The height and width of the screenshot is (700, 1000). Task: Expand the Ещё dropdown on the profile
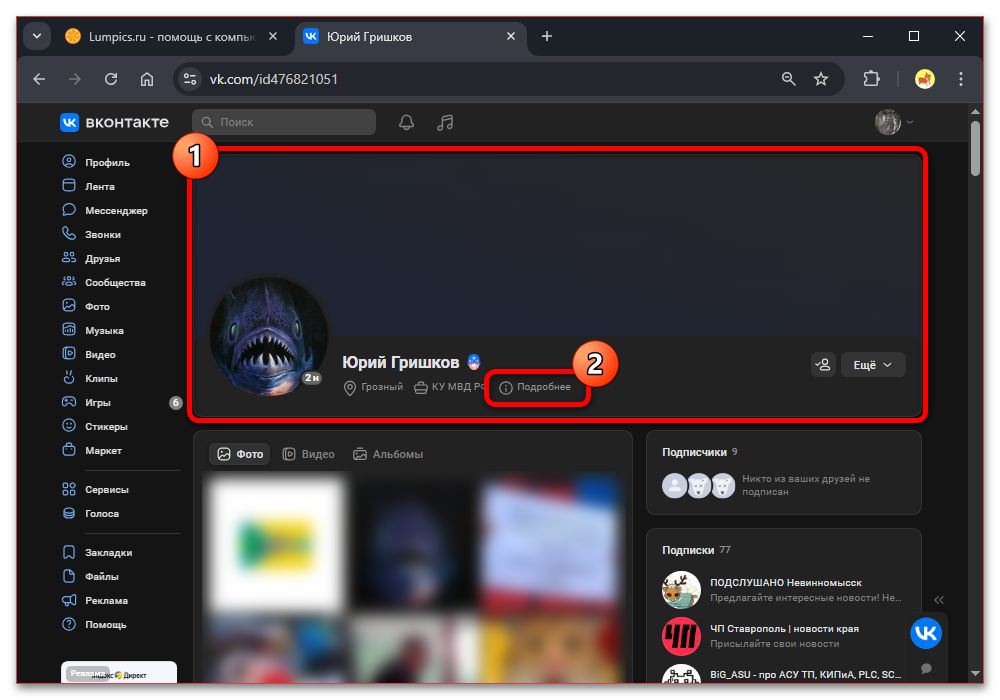click(x=872, y=365)
